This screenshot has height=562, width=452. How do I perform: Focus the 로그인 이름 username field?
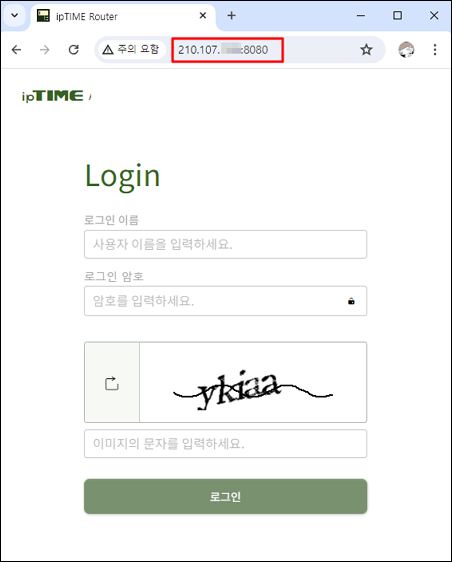click(225, 244)
